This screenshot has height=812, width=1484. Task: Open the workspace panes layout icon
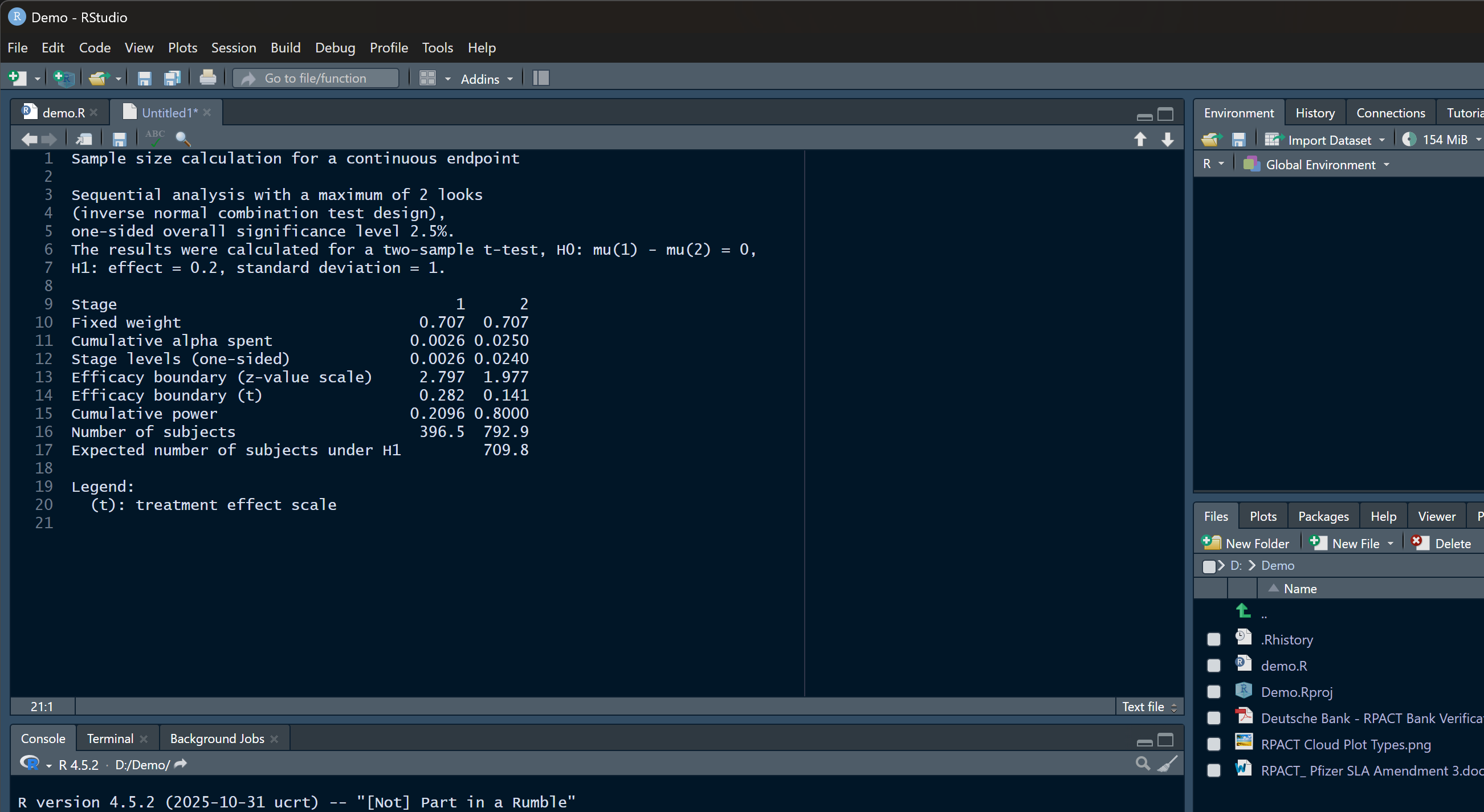click(x=427, y=77)
